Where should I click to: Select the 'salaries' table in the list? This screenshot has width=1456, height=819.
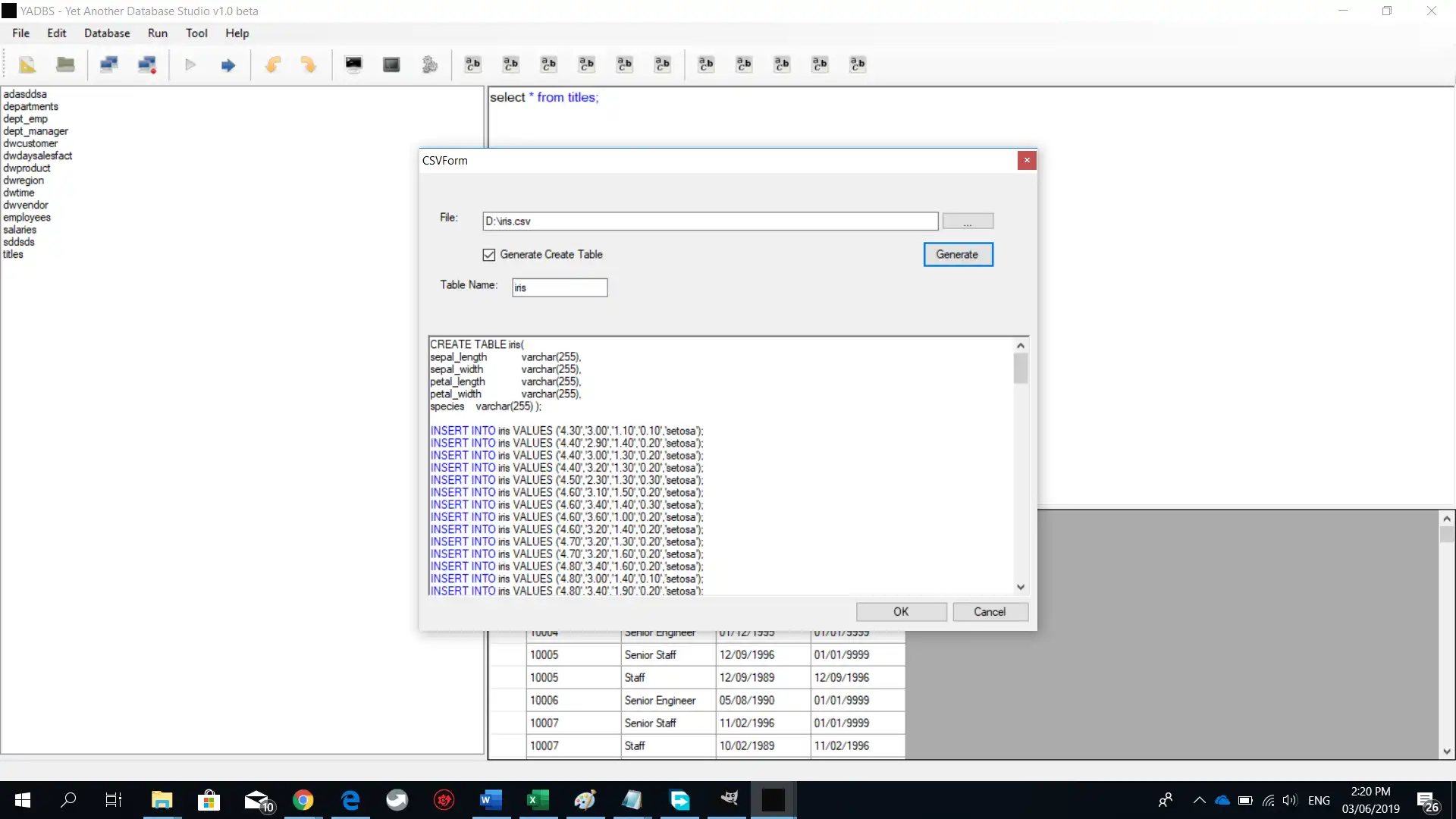[x=20, y=230]
